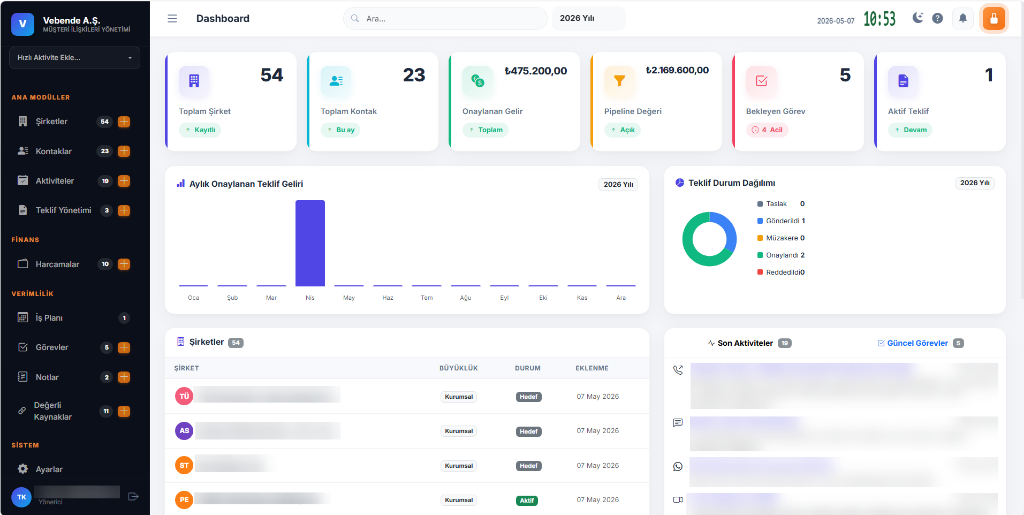1024x515 pixels.
Task: Toggle the sidebar hamburger menu
Action: [172, 18]
